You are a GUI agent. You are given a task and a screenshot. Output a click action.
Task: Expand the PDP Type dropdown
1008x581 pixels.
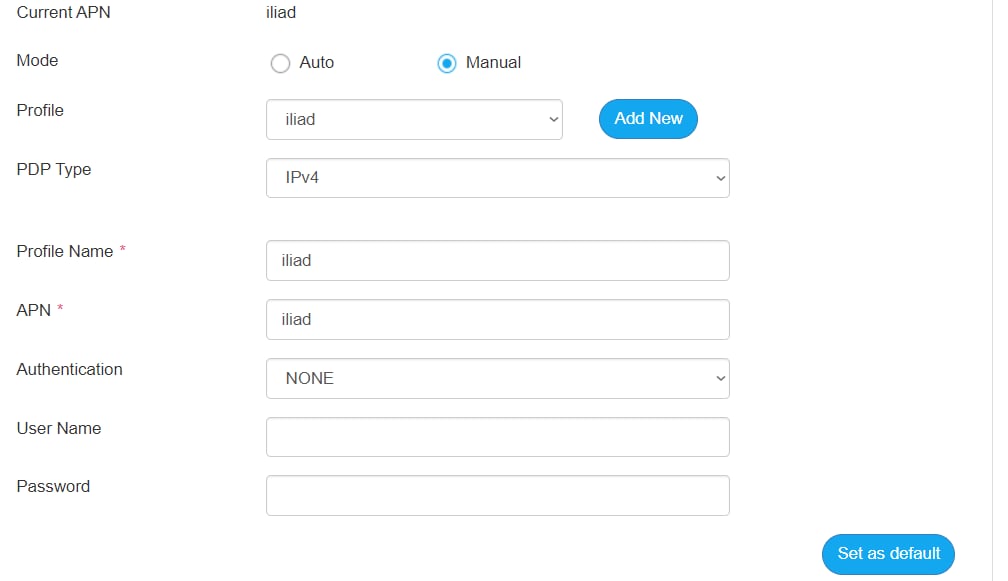(498, 178)
